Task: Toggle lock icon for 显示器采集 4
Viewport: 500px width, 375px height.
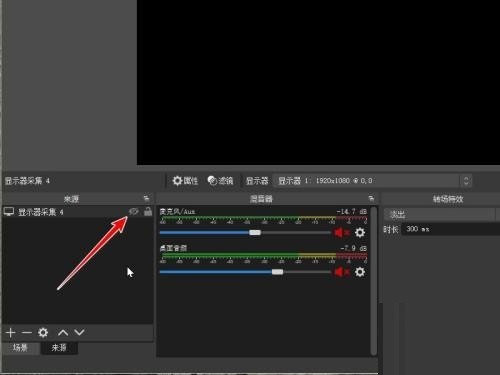Action: [148, 211]
